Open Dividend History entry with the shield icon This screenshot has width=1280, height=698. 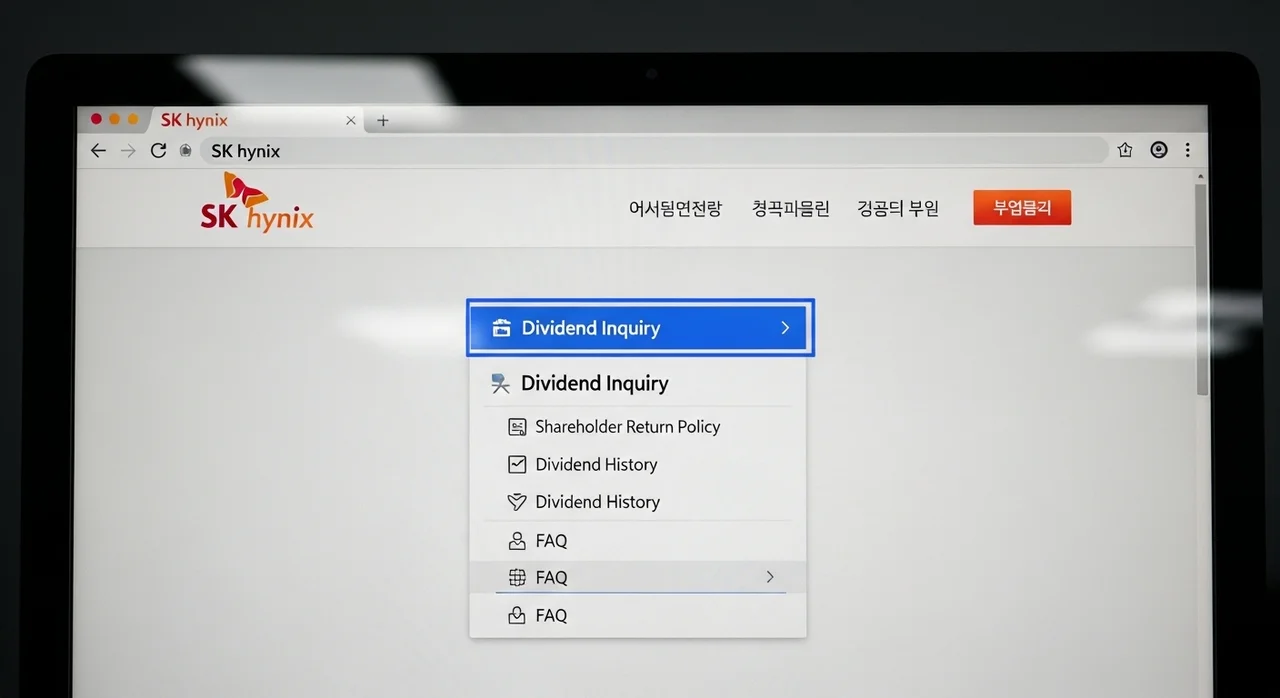(597, 502)
